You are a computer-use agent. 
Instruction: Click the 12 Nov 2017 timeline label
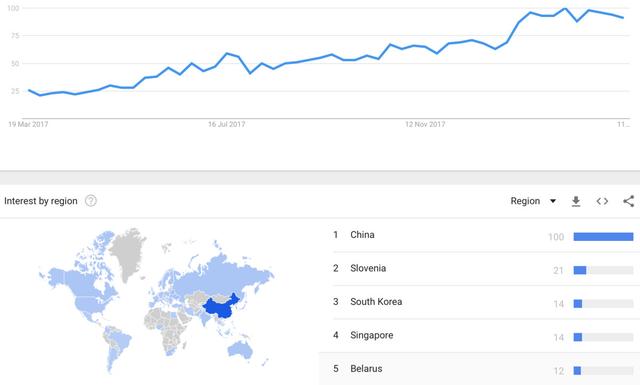(425, 124)
